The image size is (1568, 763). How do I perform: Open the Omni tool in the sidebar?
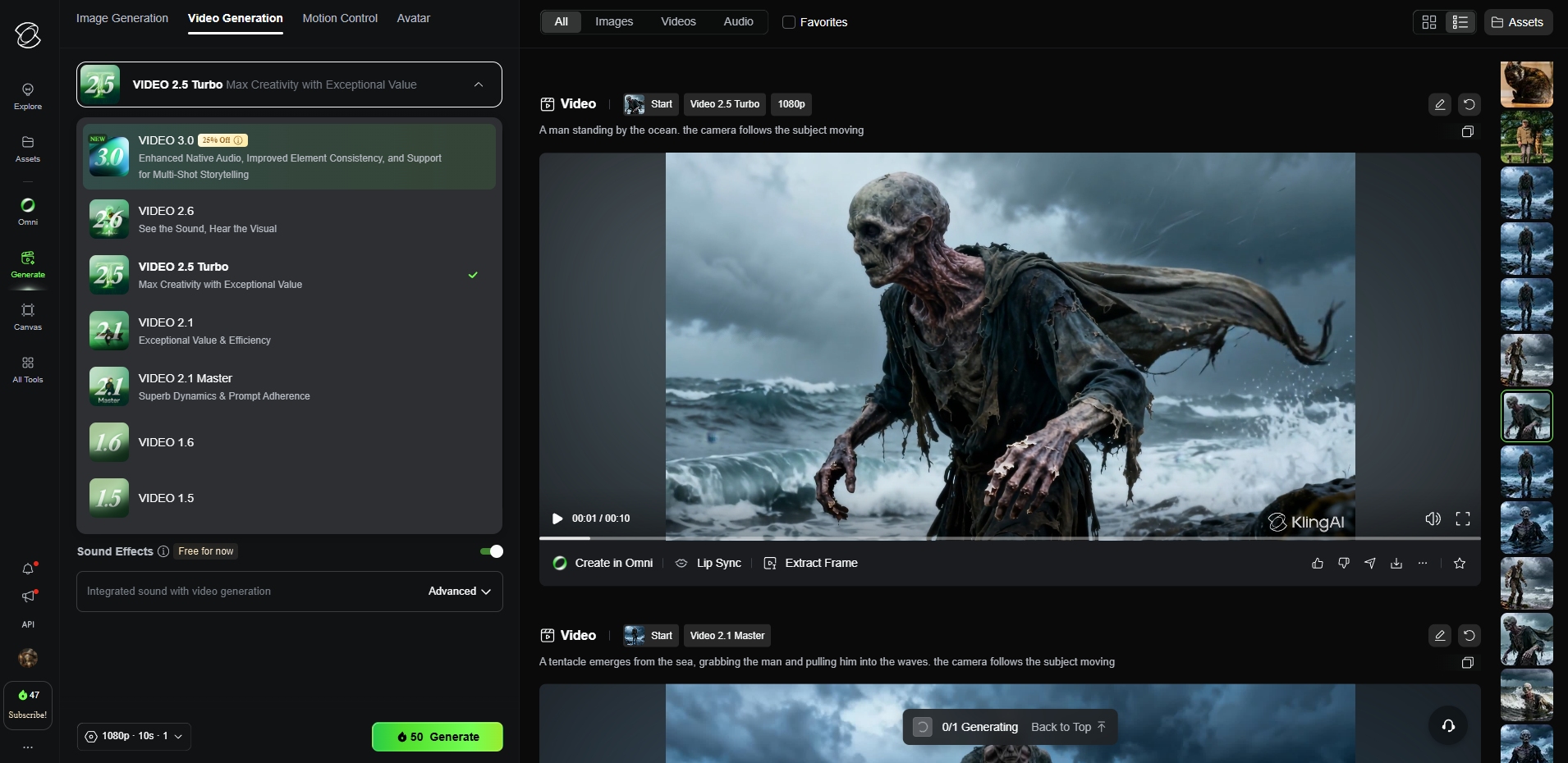(28, 210)
